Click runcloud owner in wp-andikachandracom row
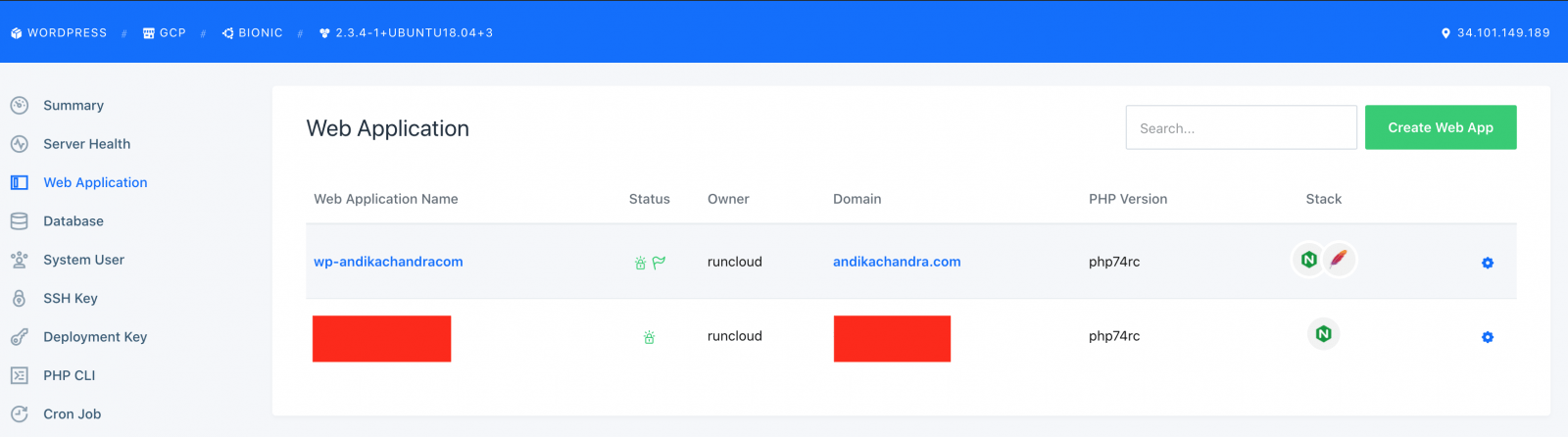 click(735, 262)
